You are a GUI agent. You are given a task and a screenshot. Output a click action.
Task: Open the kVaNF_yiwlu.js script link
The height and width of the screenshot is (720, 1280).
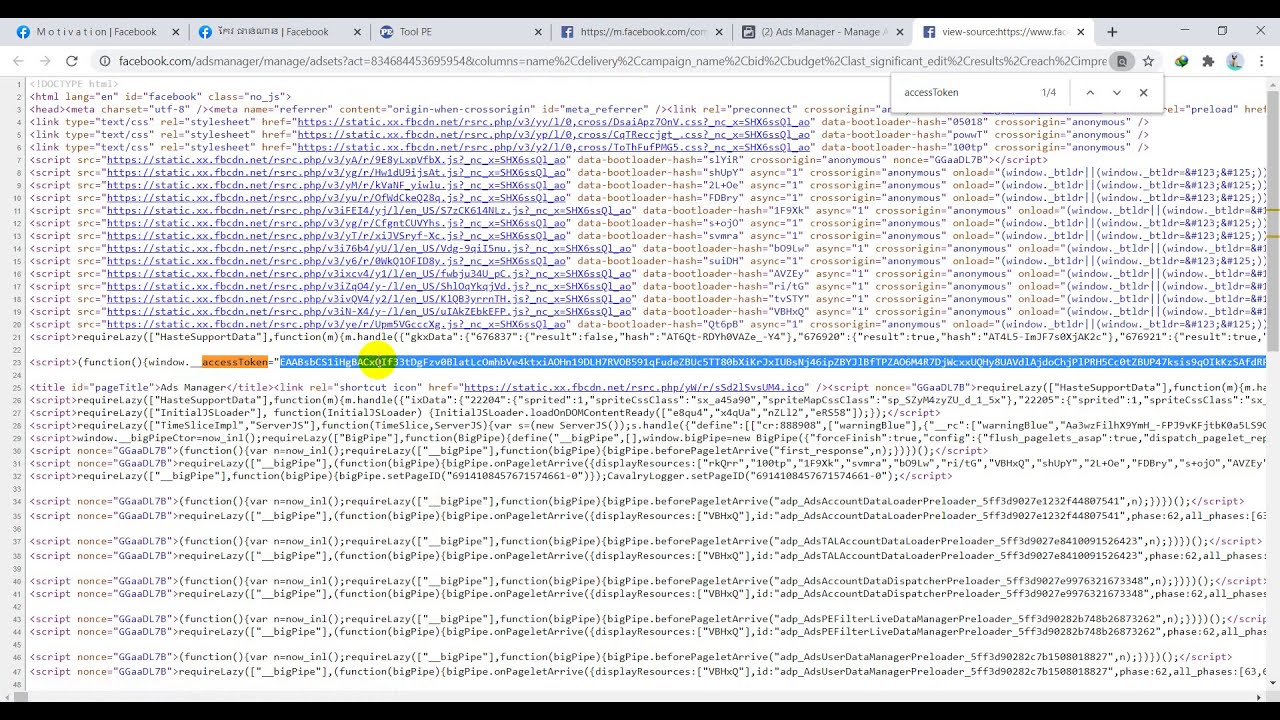337,185
